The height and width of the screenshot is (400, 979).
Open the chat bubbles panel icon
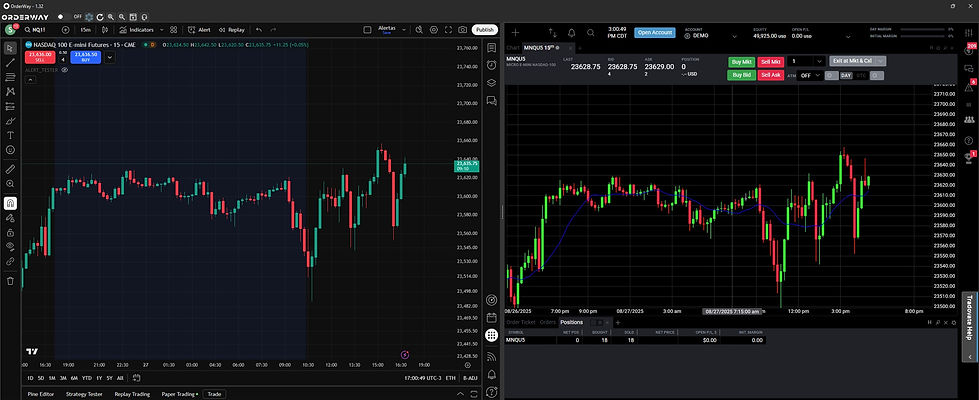[491, 100]
